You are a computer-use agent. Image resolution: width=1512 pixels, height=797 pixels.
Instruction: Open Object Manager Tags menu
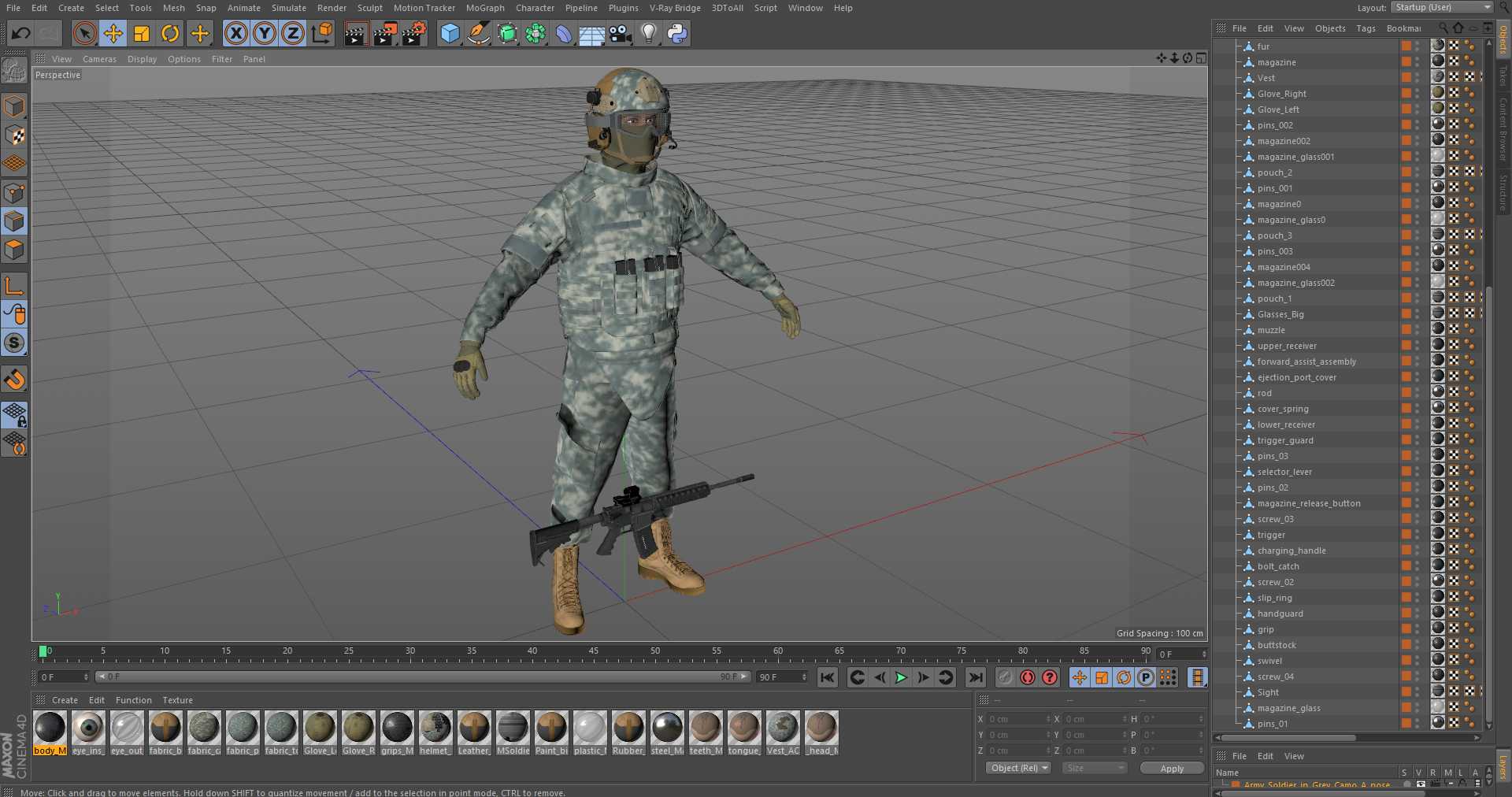pyautogui.click(x=1366, y=28)
